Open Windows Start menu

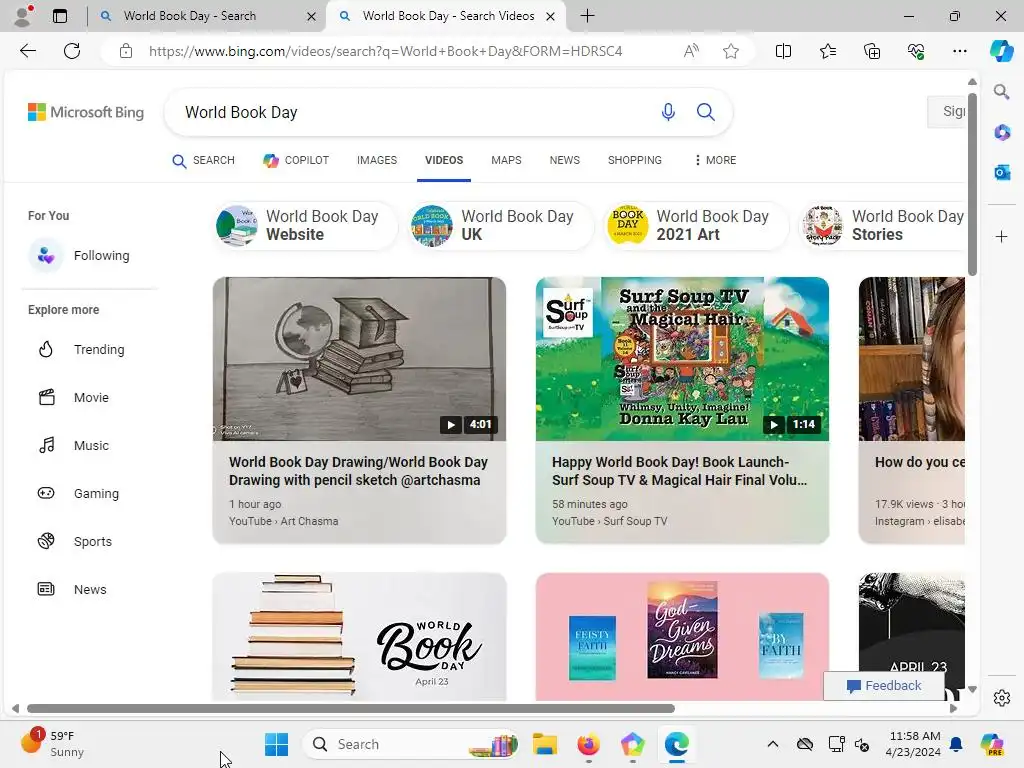tap(276, 744)
